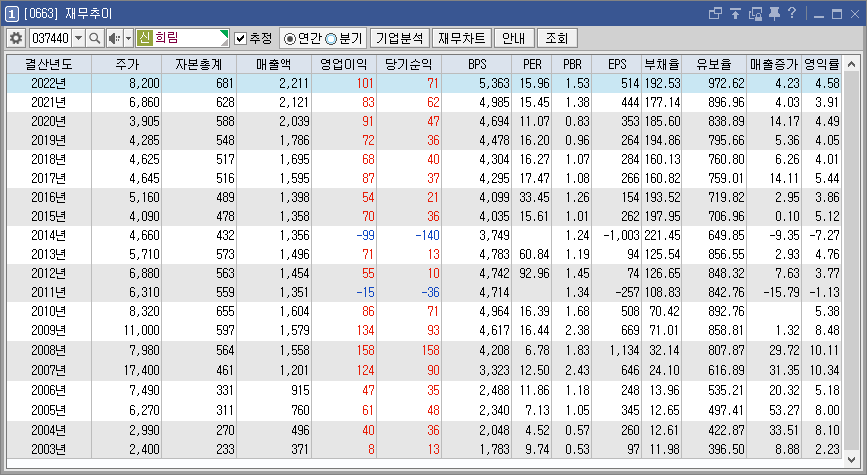Select the 2009년 row
The width and height of the screenshot is (867, 475).
click(424, 330)
